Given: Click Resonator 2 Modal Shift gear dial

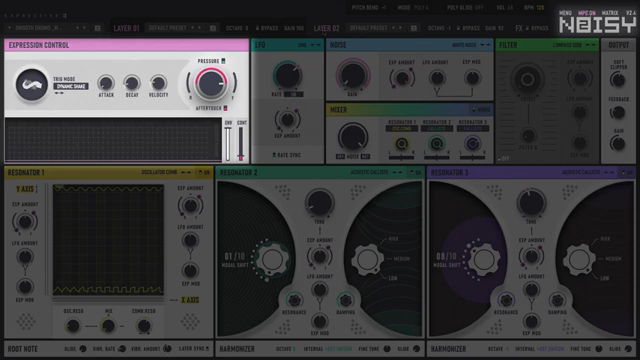Looking at the screenshot, I should (x=272, y=259).
